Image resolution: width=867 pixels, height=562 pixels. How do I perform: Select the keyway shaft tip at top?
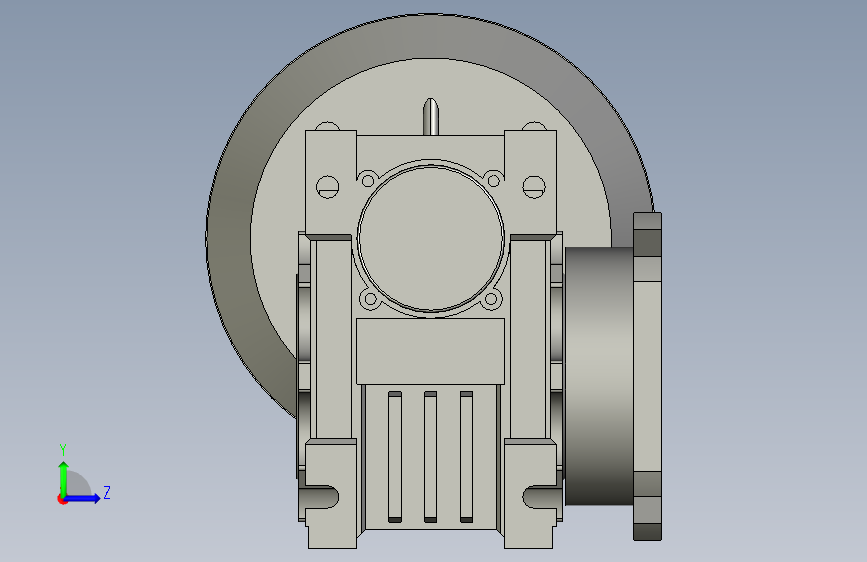(431, 116)
